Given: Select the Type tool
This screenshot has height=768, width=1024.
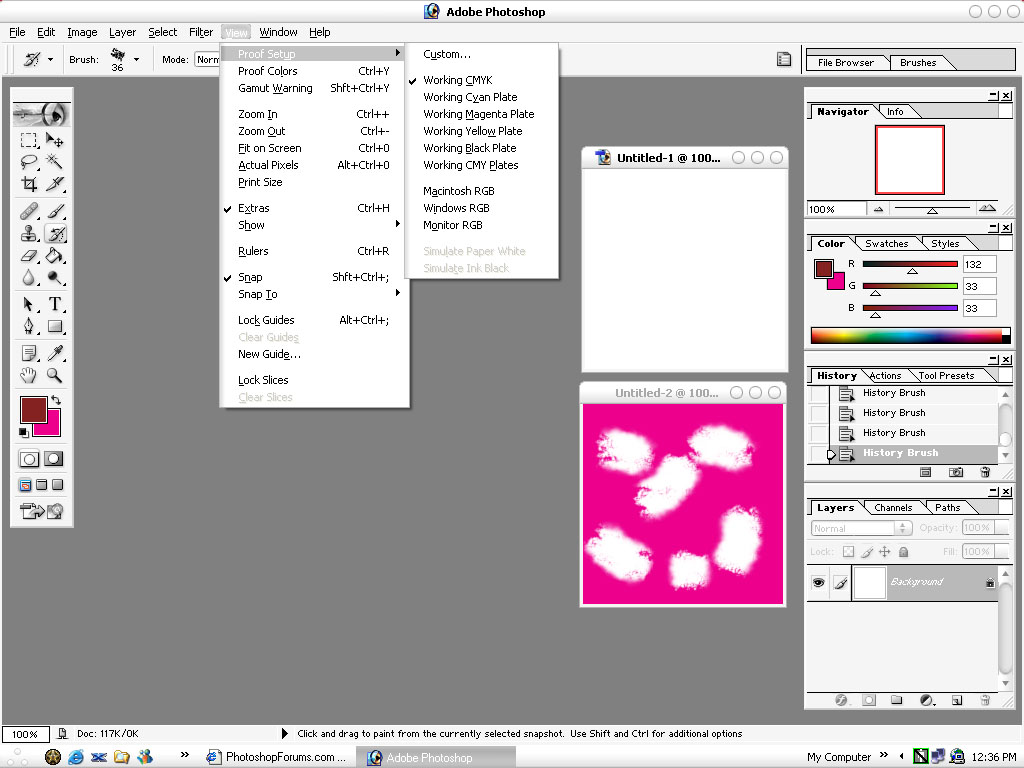Looking at the screenshot, I should click(55, 304).
